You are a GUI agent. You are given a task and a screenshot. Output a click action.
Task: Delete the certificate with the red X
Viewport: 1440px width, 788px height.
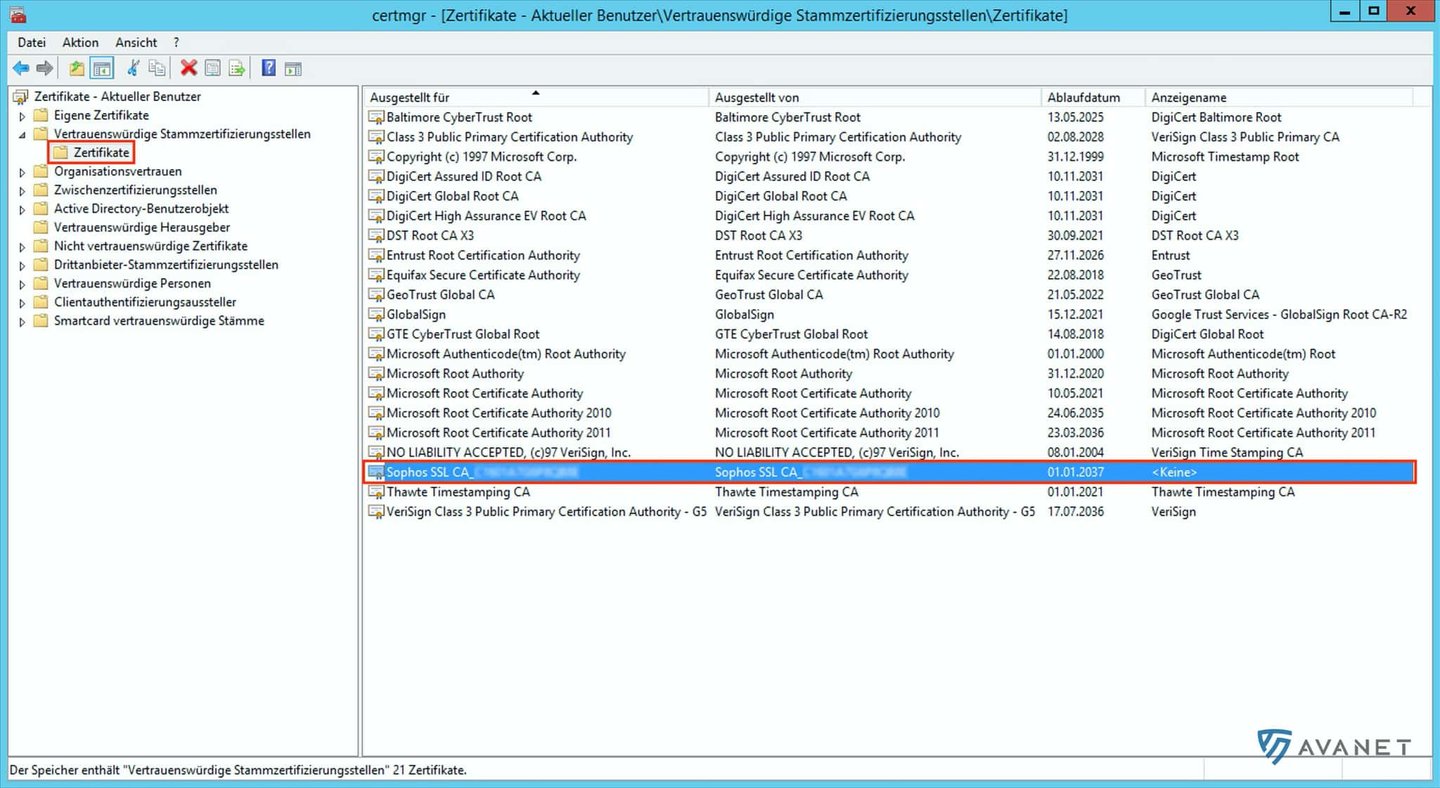tap(188, 68)
